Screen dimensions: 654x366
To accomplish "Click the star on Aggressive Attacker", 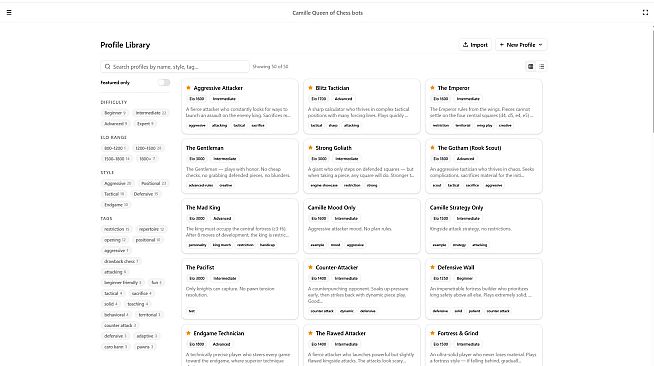I will coord(188,88).
